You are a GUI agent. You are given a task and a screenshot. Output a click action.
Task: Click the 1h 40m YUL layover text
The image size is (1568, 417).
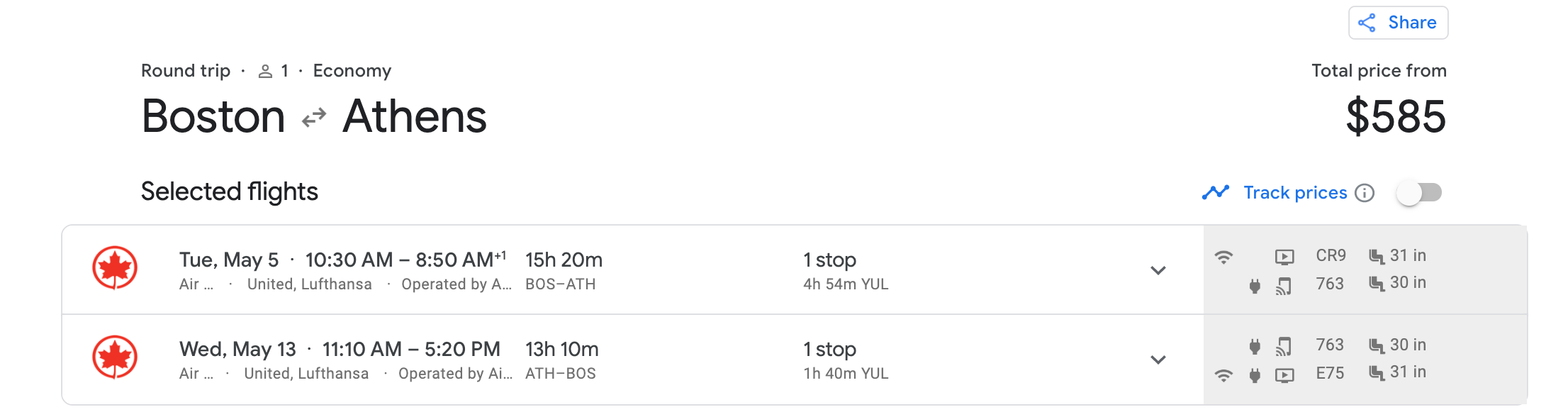coord(846,374)
